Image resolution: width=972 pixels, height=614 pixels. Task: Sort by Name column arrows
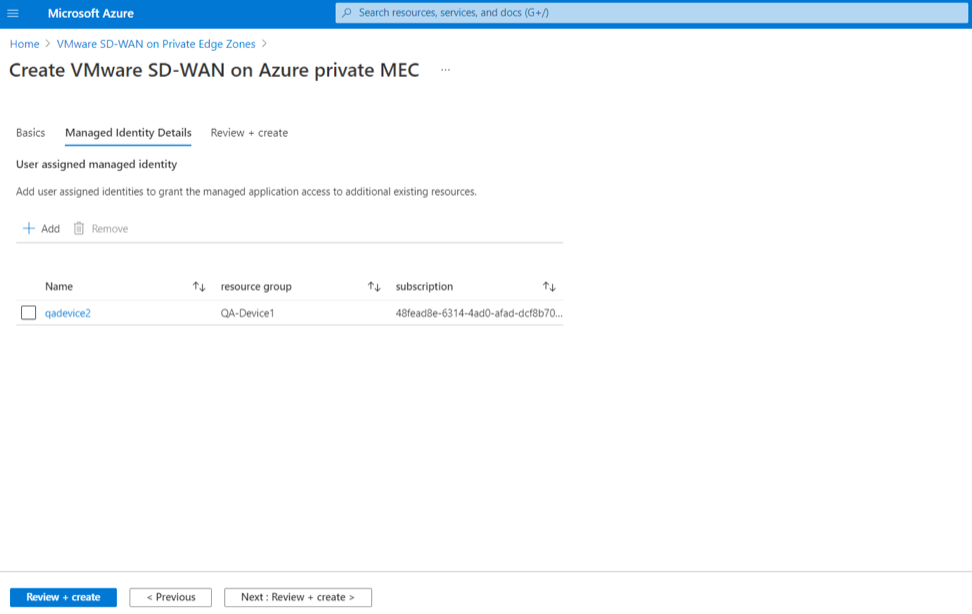tap(199, 287)
